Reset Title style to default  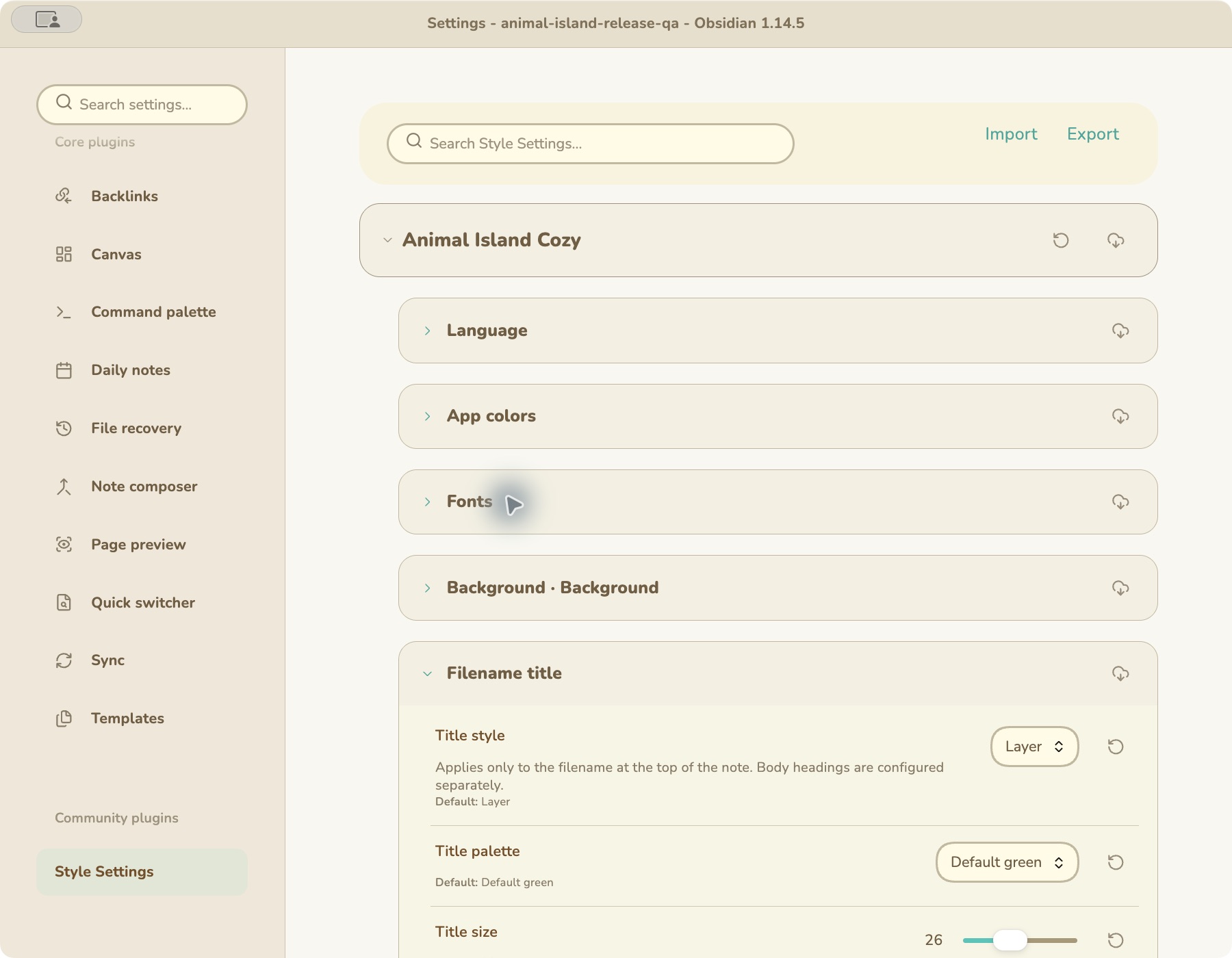[1116, 747]
